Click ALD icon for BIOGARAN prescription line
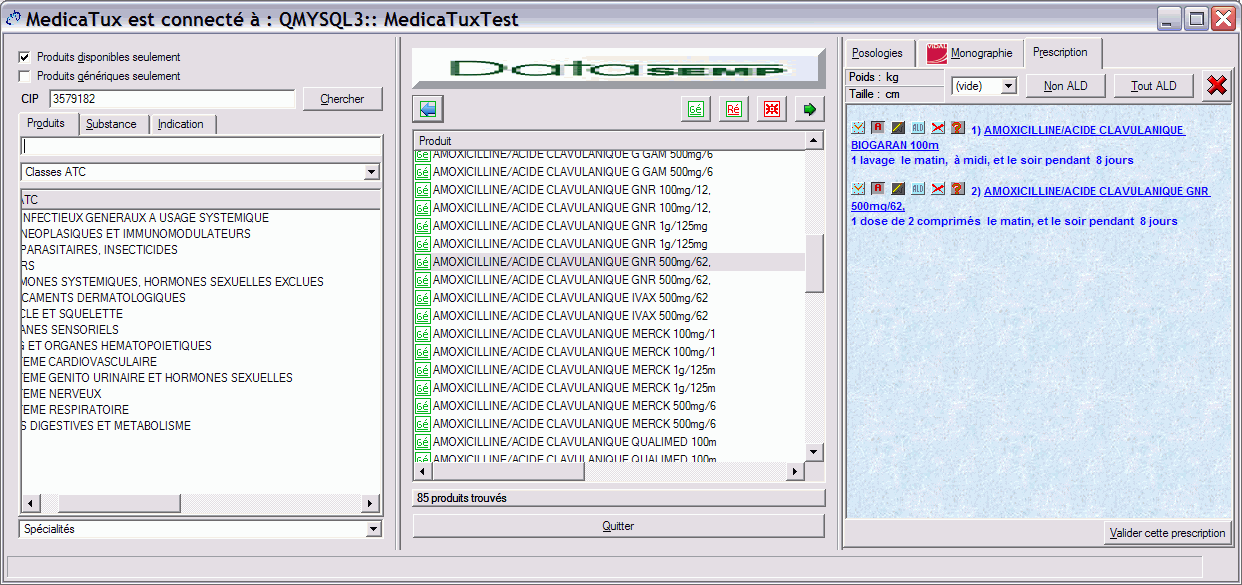This screenshot has height=585, width=1242. pyautogui.click(x=918, y=128)
